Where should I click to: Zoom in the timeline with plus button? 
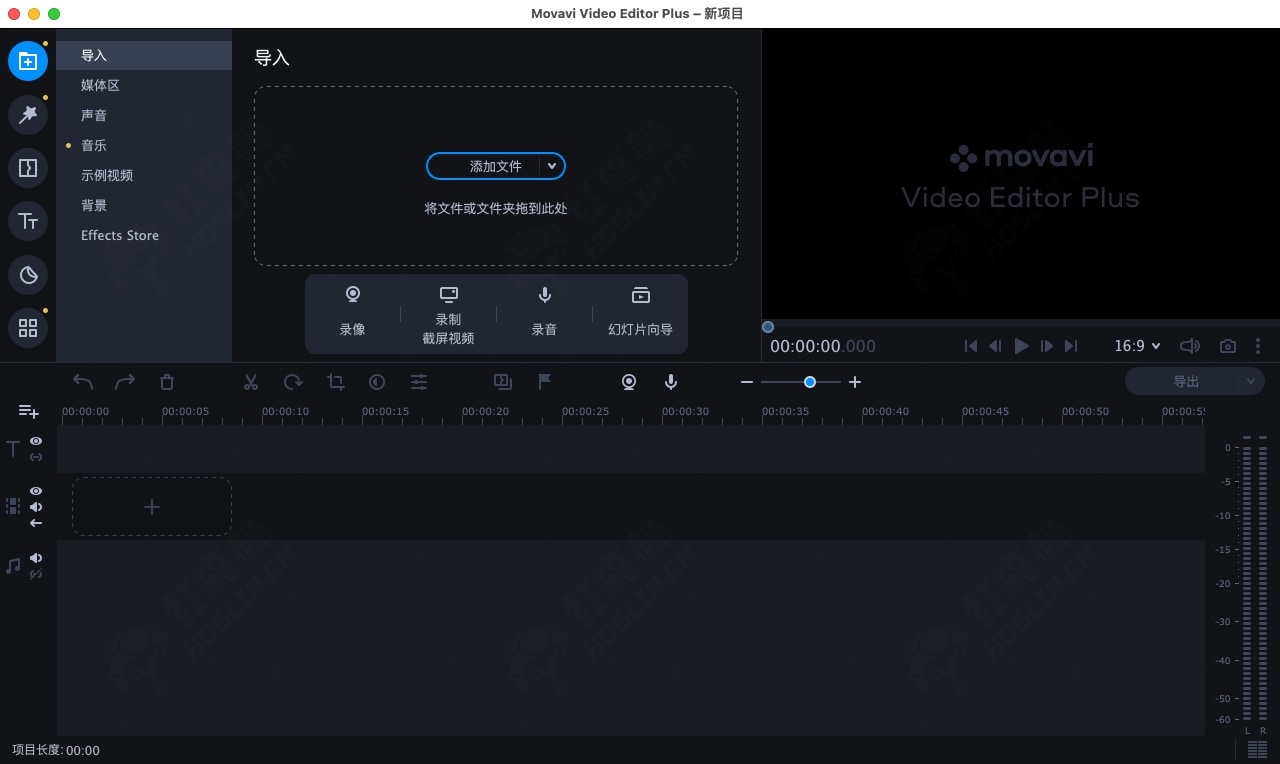coord(855,382)
